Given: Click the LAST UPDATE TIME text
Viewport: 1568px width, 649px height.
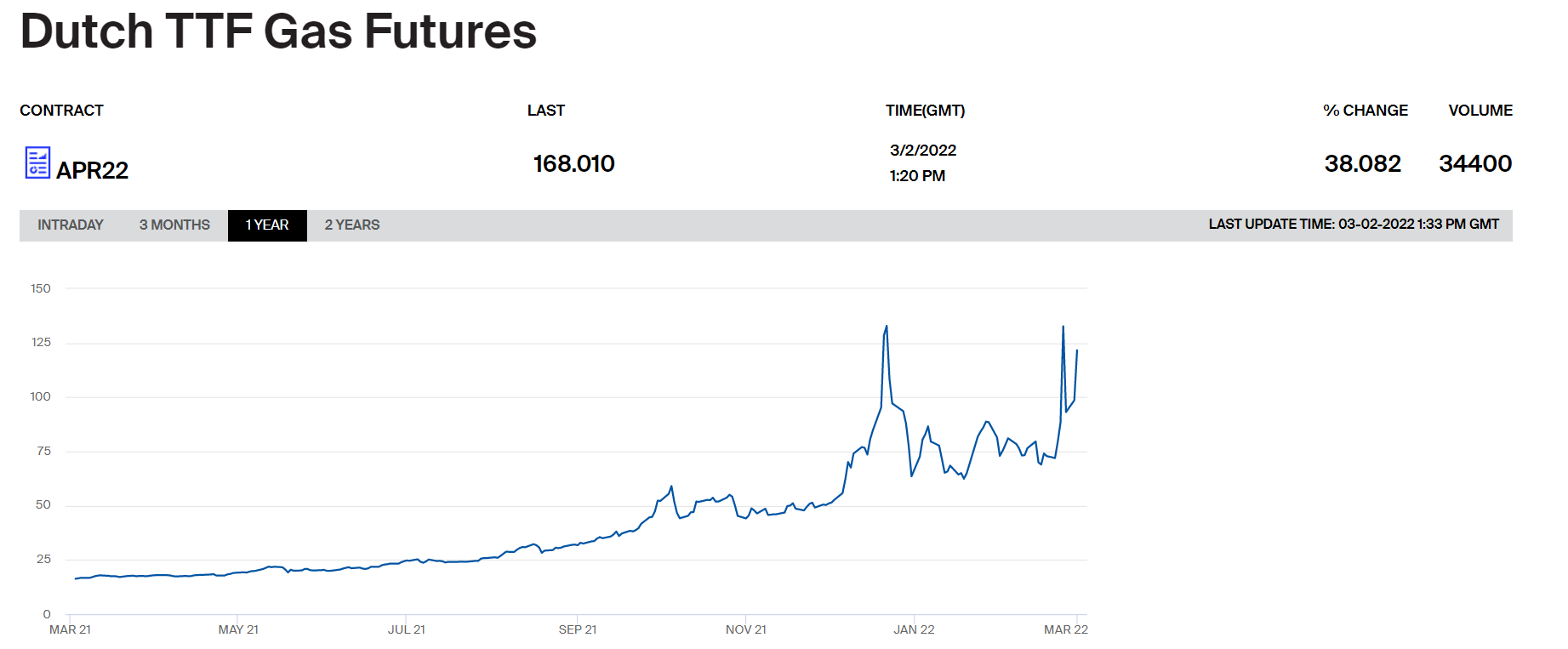Looking at the screenshot, I should (1354, 225).
